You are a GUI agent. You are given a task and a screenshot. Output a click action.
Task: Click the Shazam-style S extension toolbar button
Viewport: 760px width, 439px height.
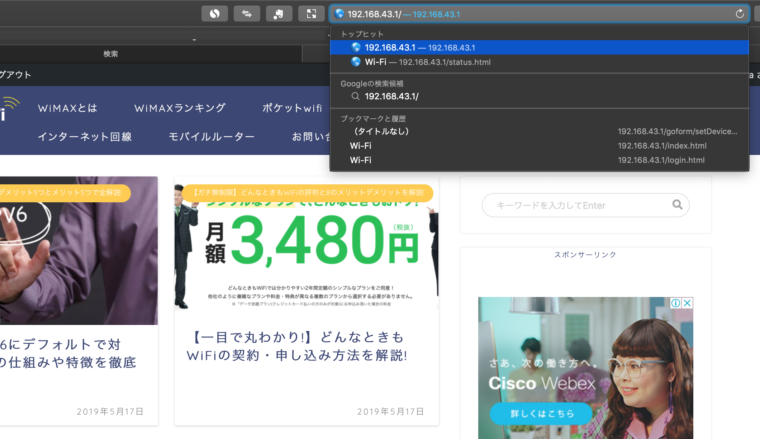[214, 14]
